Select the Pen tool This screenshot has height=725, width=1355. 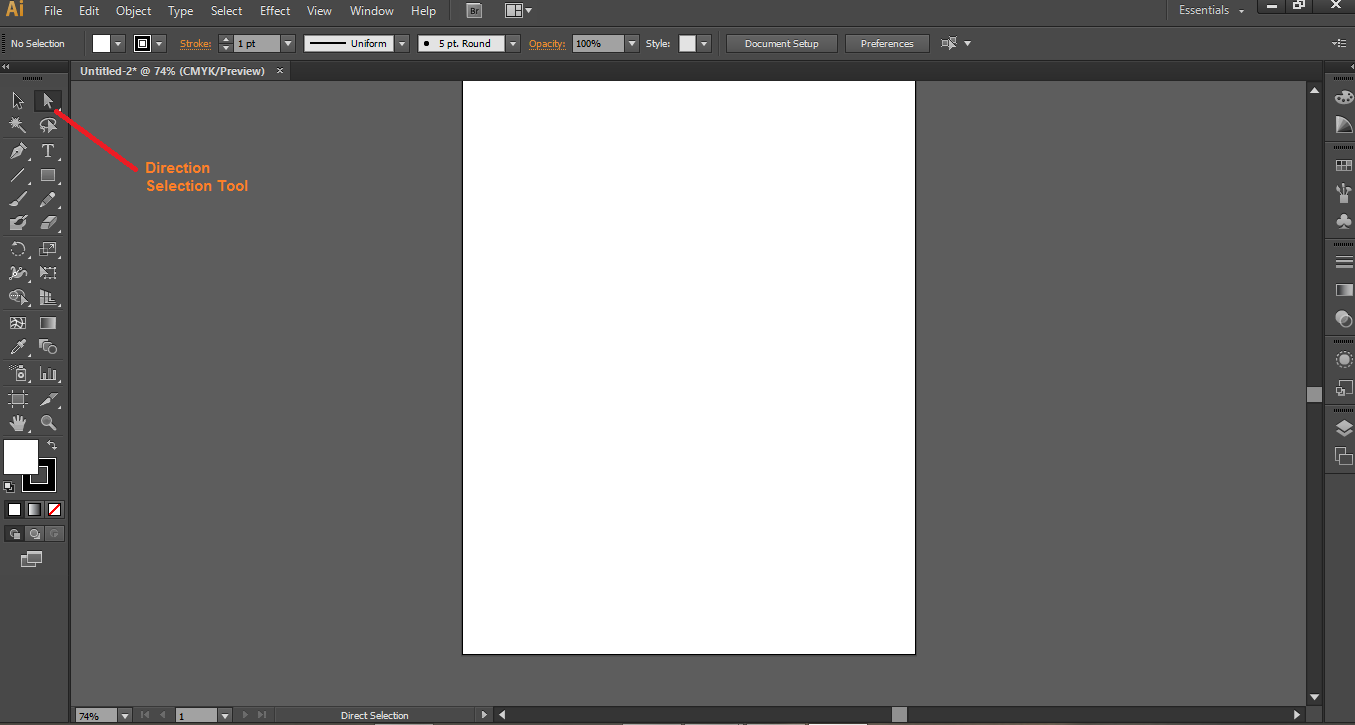click(18, 151)
